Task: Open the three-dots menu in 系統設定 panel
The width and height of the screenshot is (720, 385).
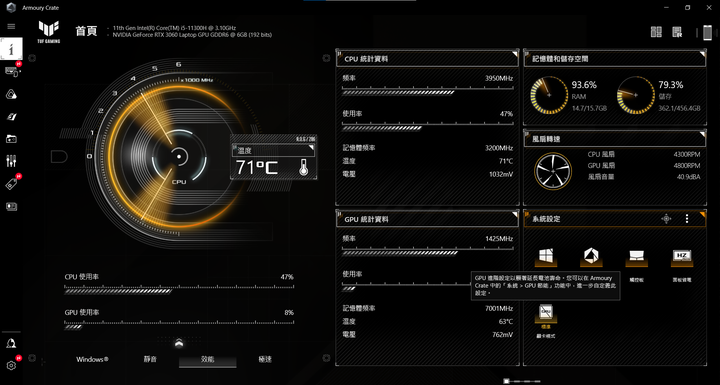Action: [687, 219]
